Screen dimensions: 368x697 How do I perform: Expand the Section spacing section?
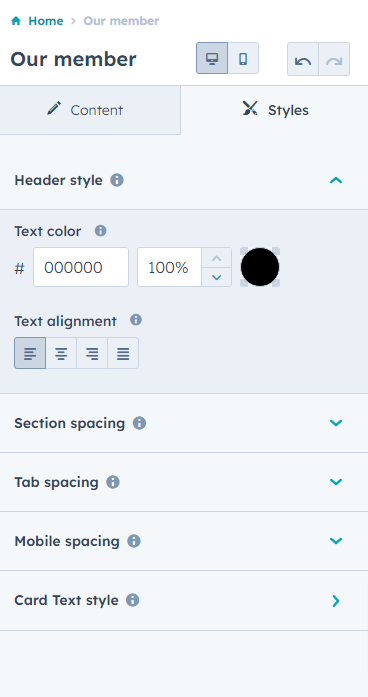(336, 423)
